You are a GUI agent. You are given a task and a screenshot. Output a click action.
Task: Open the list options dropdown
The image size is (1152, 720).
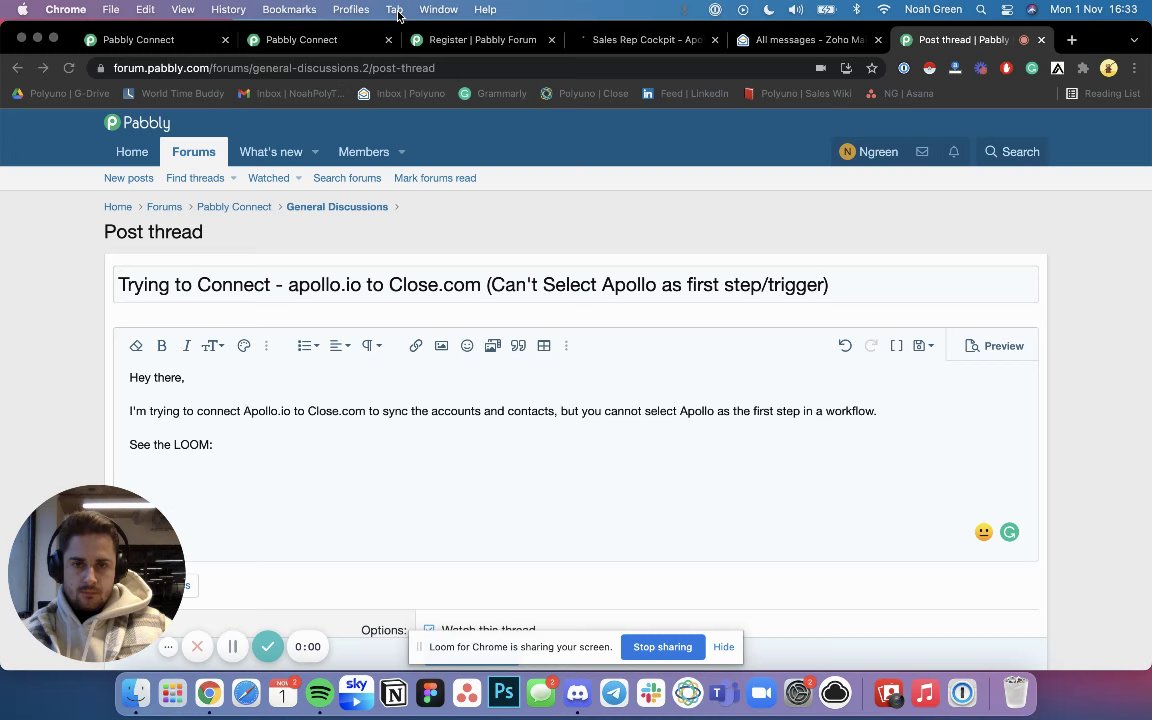(x=308, y=345)
